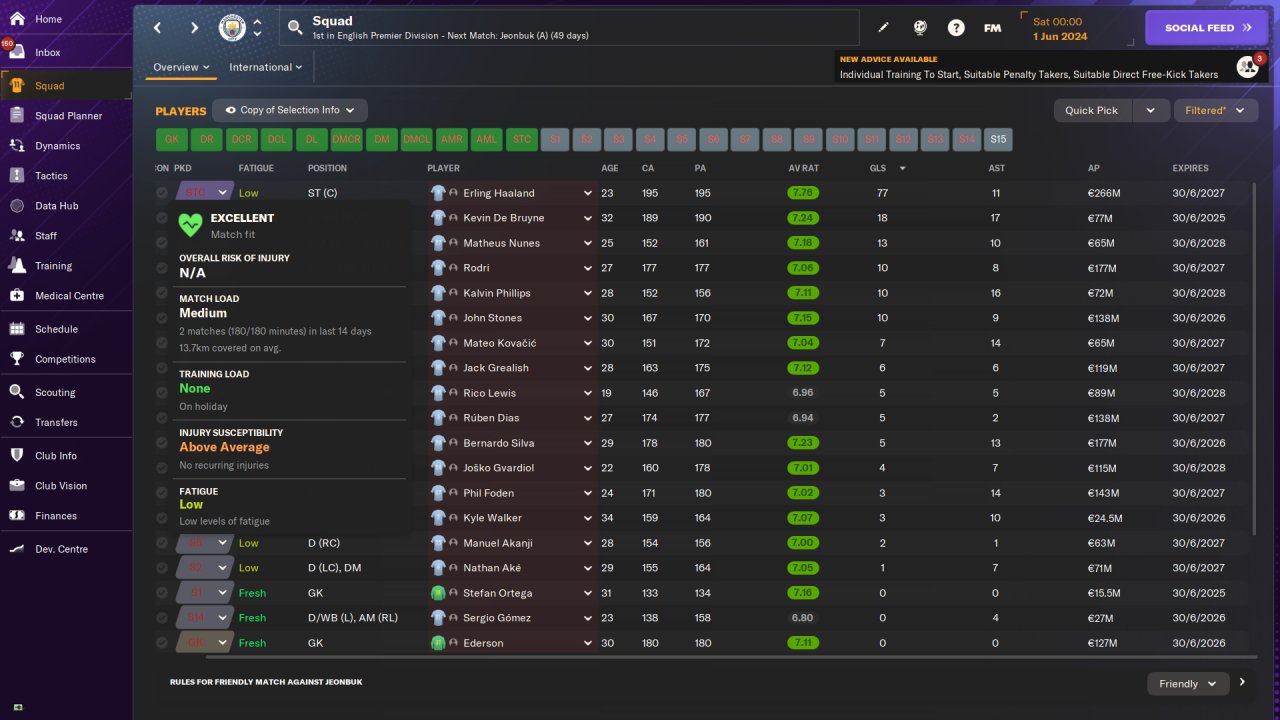This screenshot has width=1280, height=720.
Task: Open the Competitions trophy icon
Action: (17, 359)
